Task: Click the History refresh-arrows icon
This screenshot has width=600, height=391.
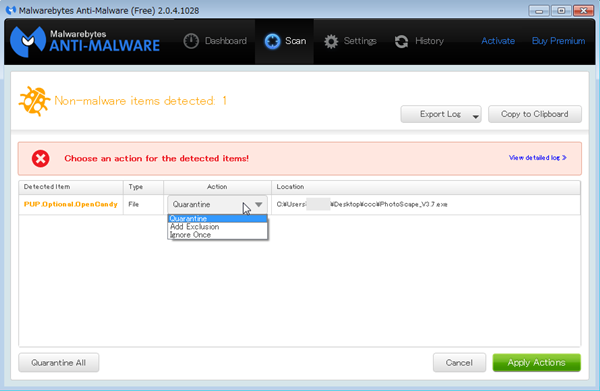Action: click(x=401, y=41)
